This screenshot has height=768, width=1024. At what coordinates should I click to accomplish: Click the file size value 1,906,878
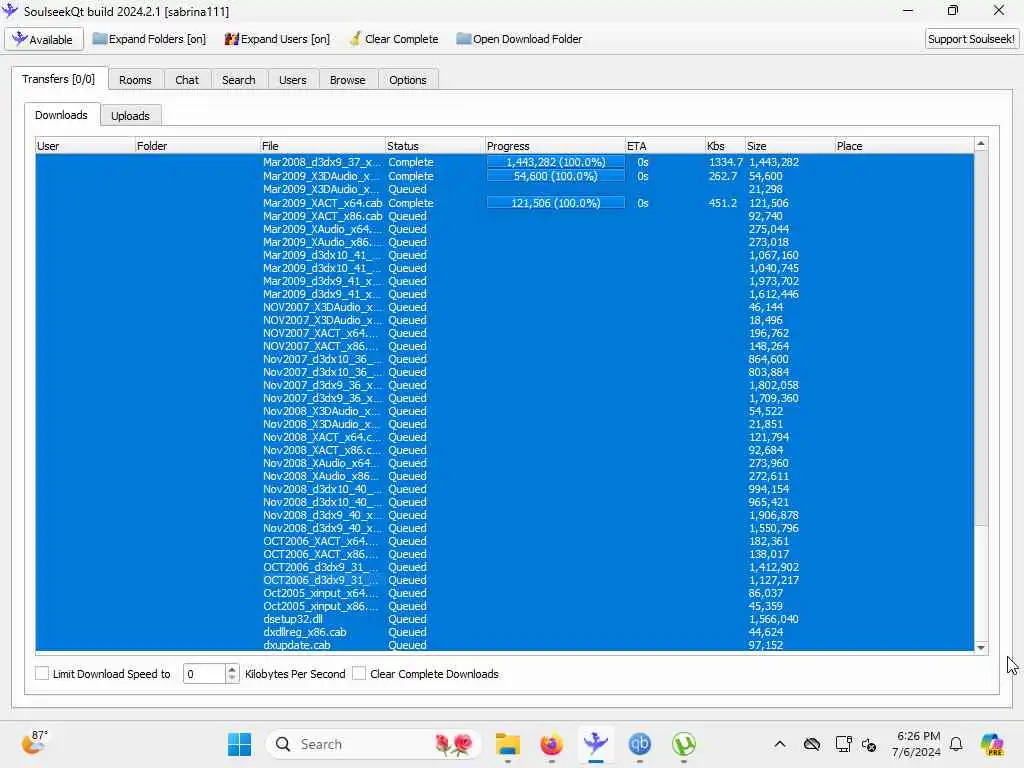[x=773, y=515]
